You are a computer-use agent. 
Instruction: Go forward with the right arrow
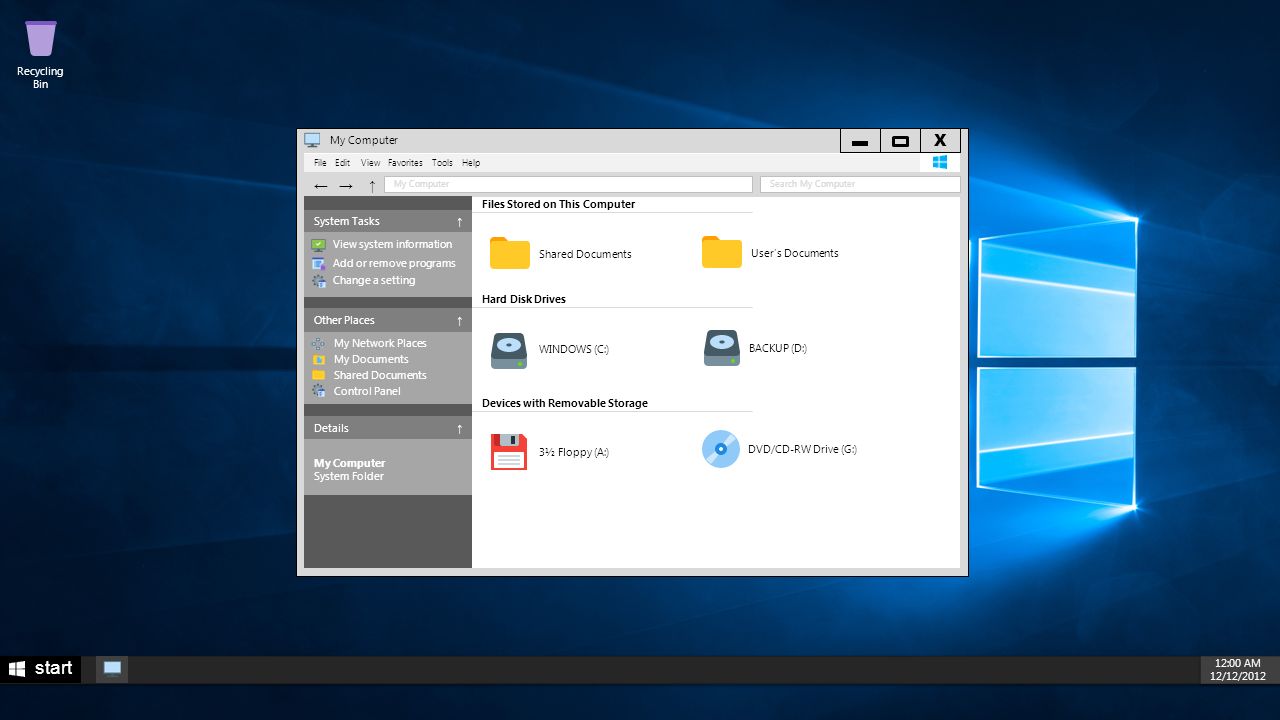pyautogui.click(x=345, y=186)
